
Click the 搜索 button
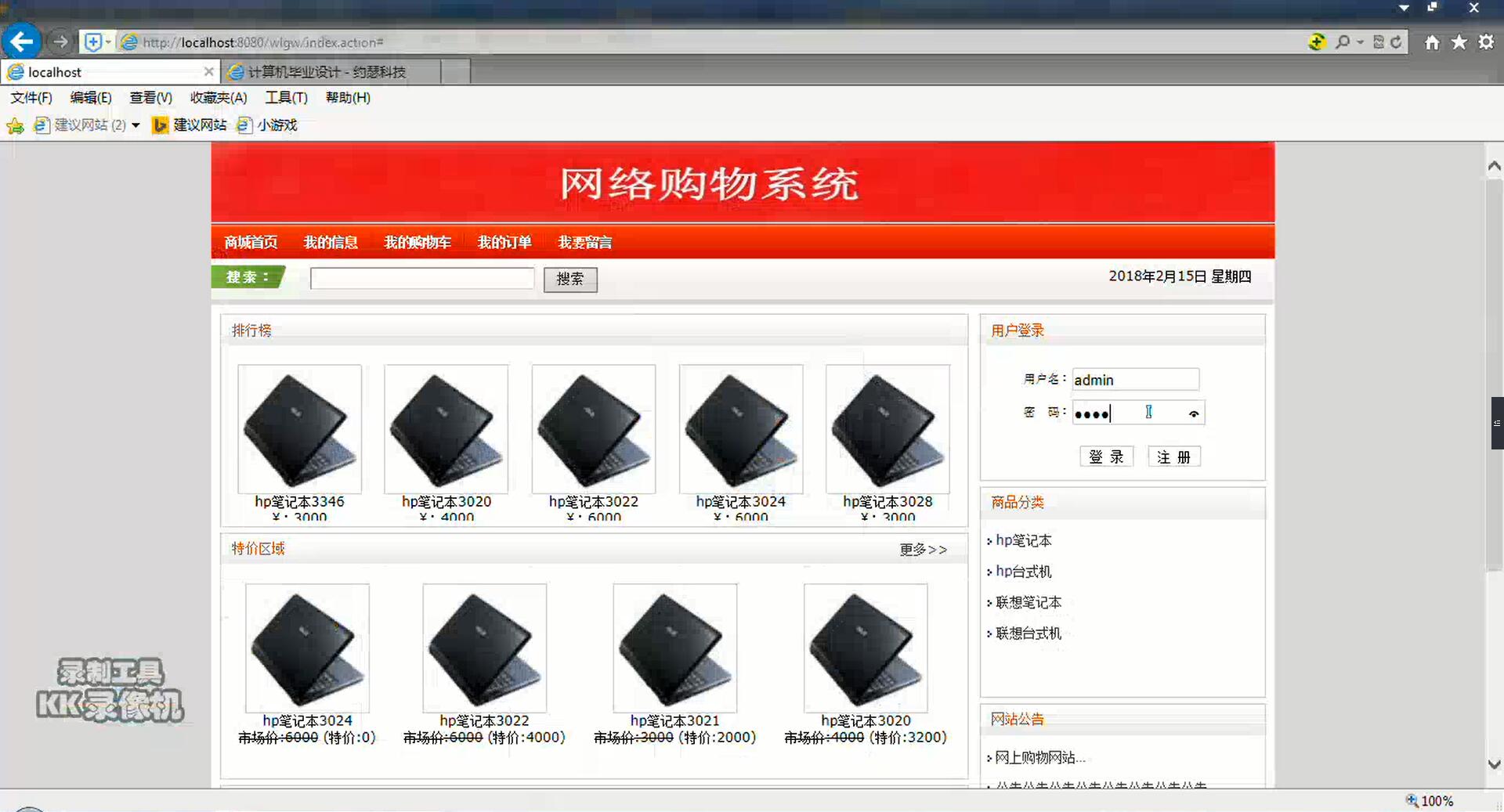(570, 279)
